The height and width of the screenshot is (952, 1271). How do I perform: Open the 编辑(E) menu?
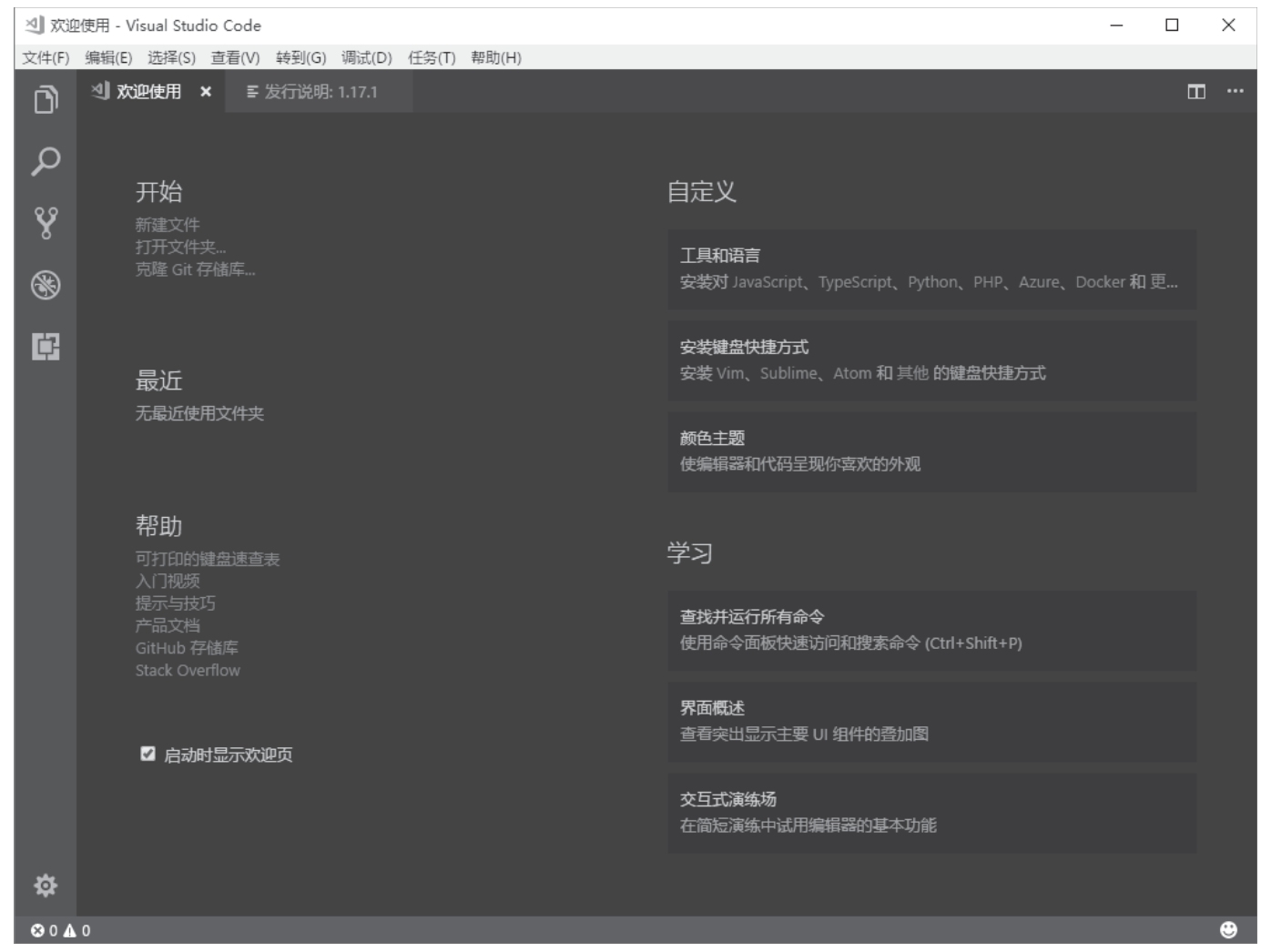(x=108, y=57)
